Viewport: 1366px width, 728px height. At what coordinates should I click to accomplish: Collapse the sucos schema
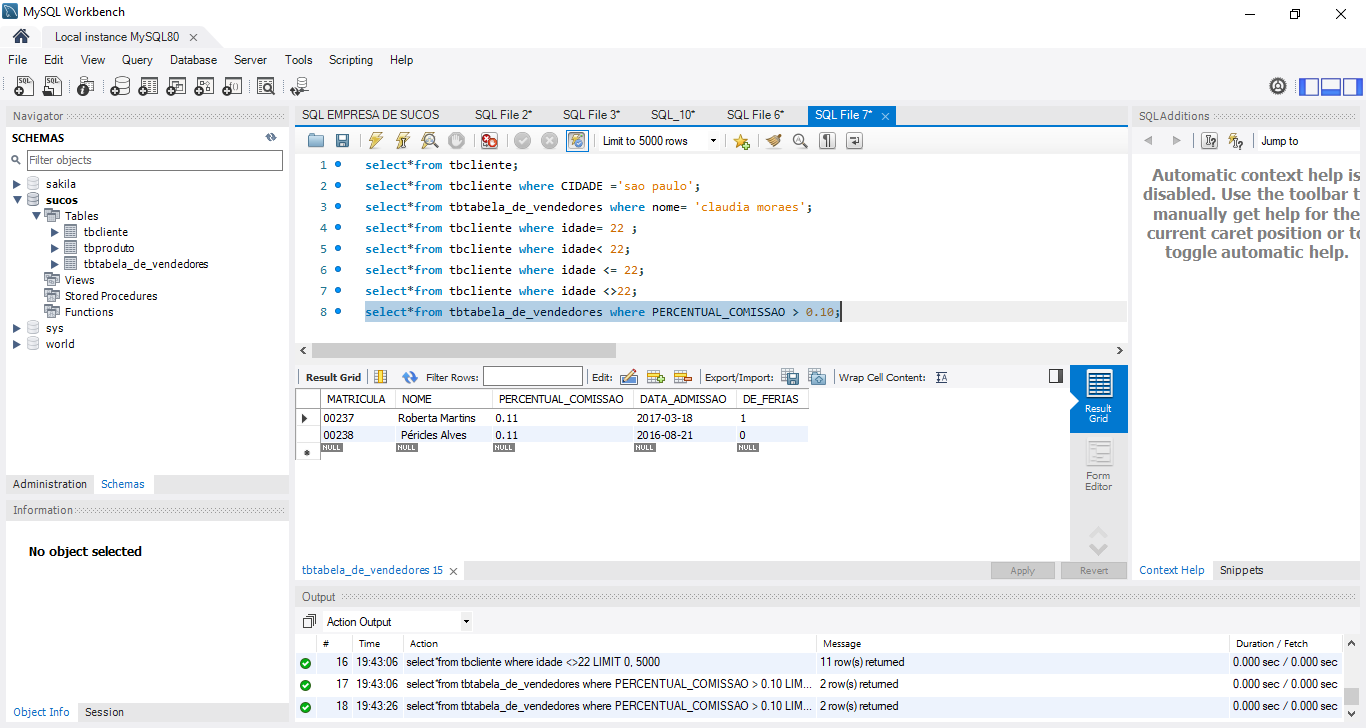[17, 200]
